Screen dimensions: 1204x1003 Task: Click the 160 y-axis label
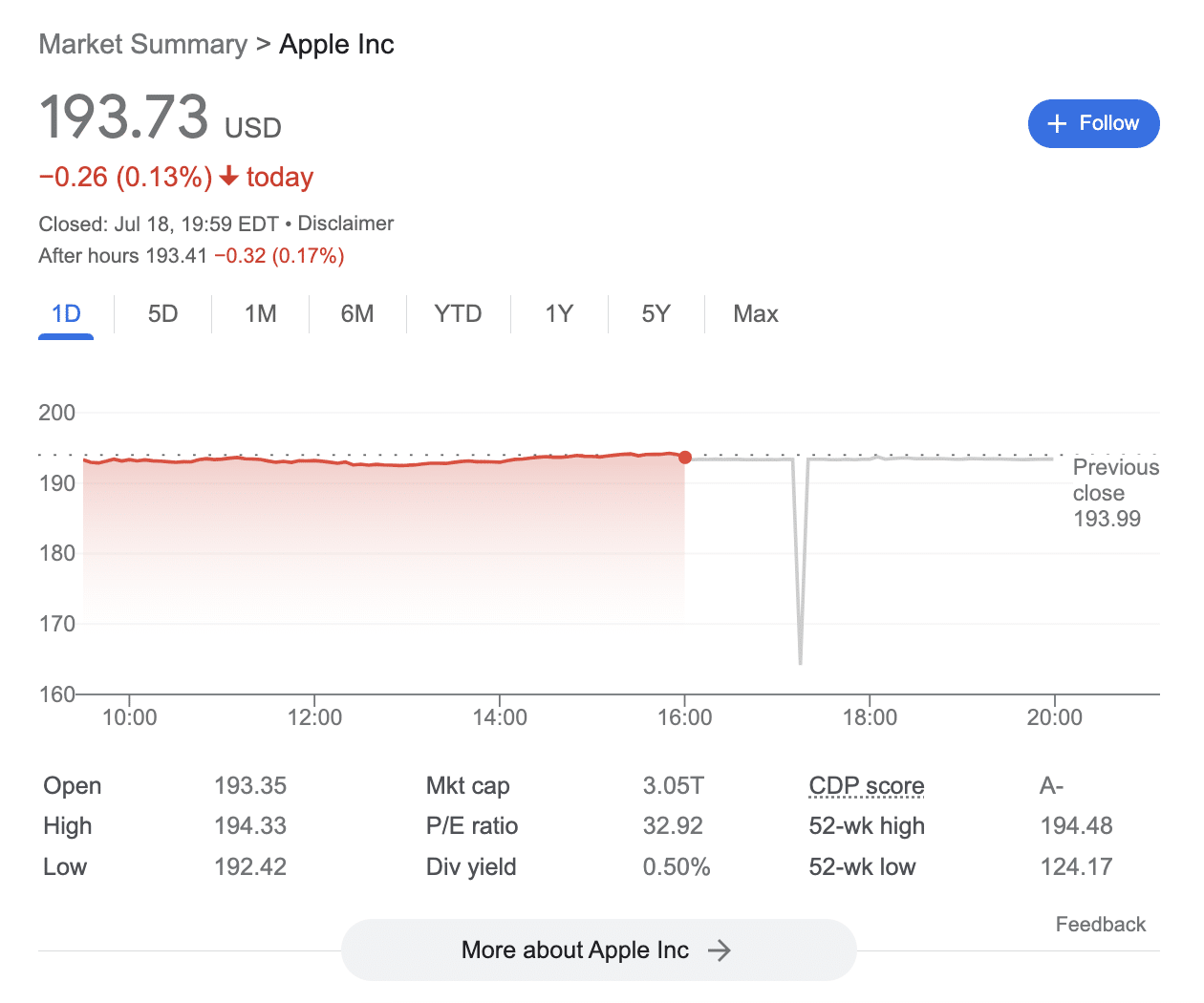click(56, 694)
